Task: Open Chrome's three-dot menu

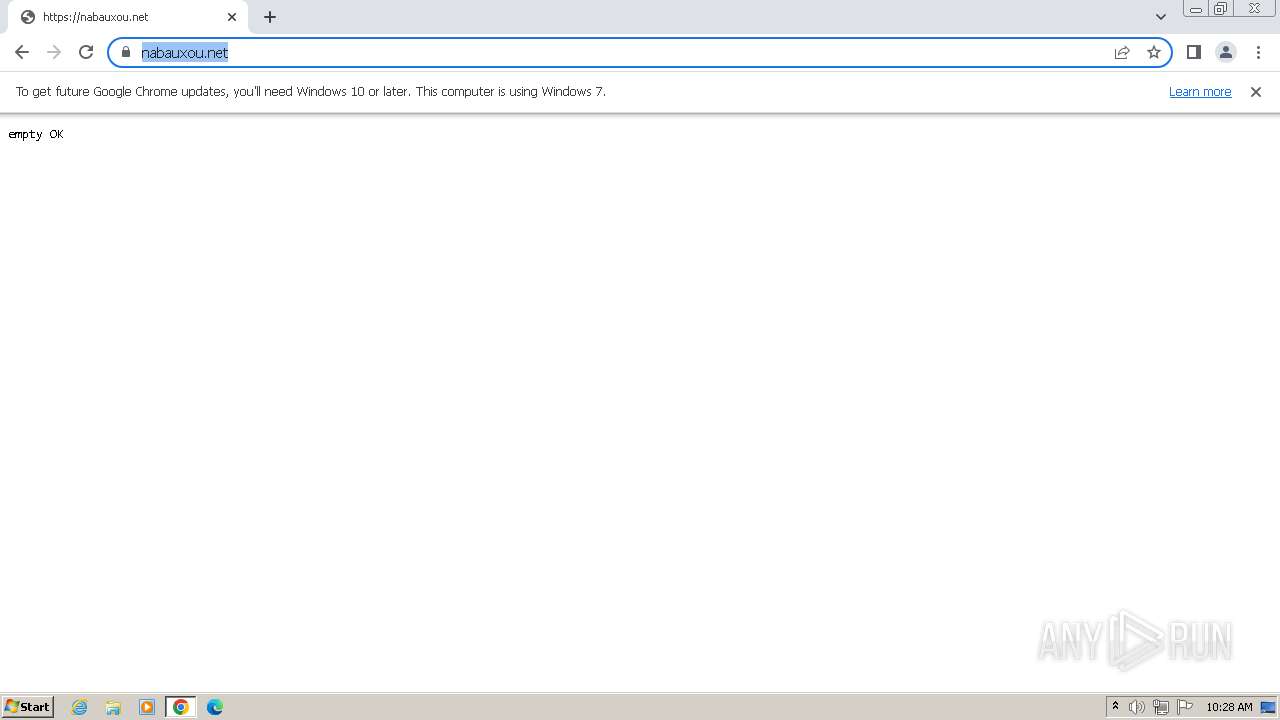Action: (x=1258, y=52)
